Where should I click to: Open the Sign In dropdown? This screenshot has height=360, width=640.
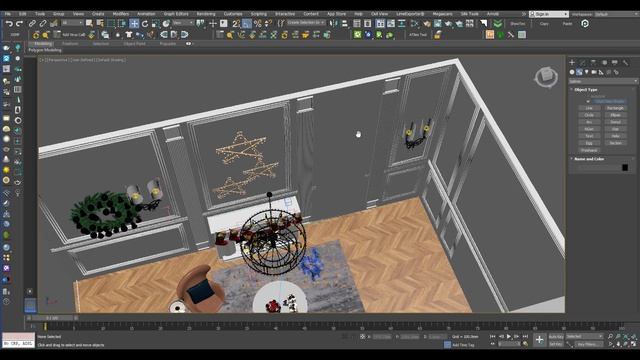pyautogui.click(x=549, y=14)
